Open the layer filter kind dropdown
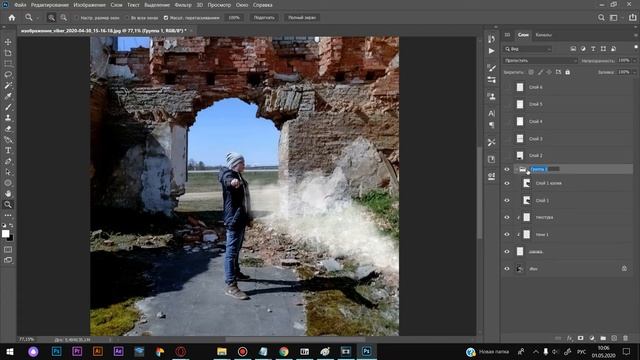The image size is (640, 360). pos(528,49)
